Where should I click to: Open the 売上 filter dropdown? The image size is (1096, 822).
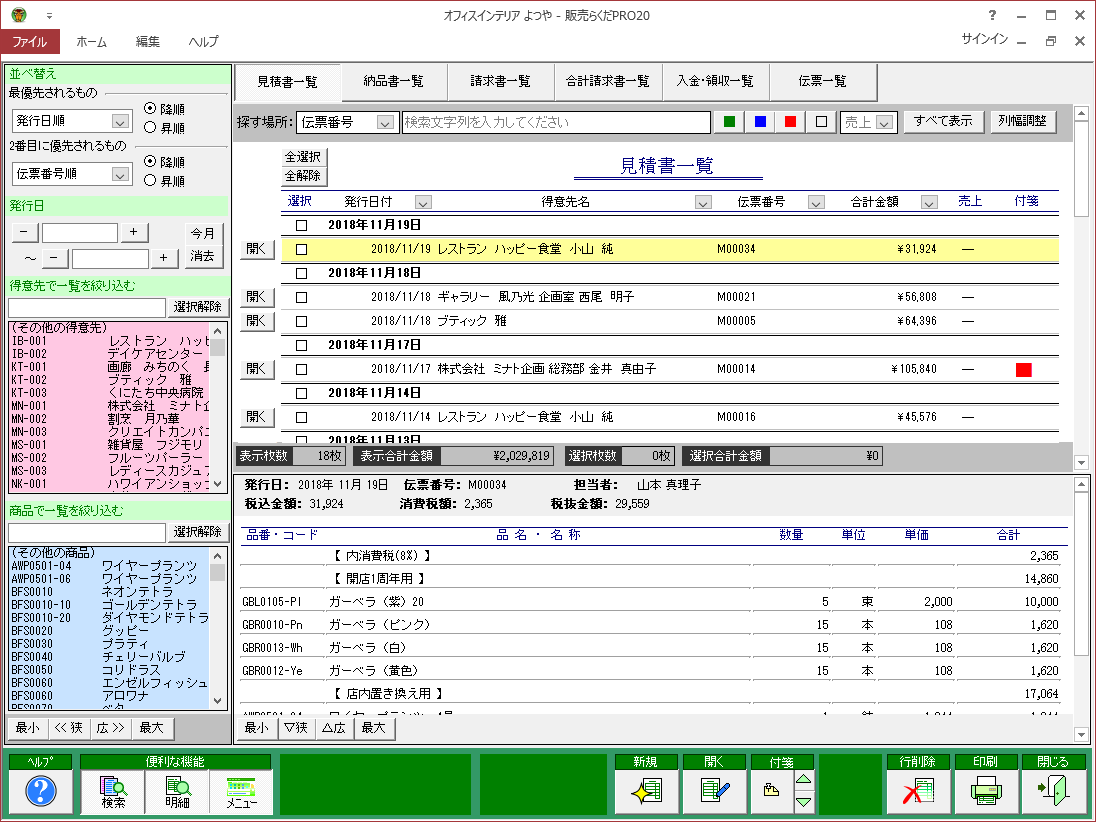(884, 123)
